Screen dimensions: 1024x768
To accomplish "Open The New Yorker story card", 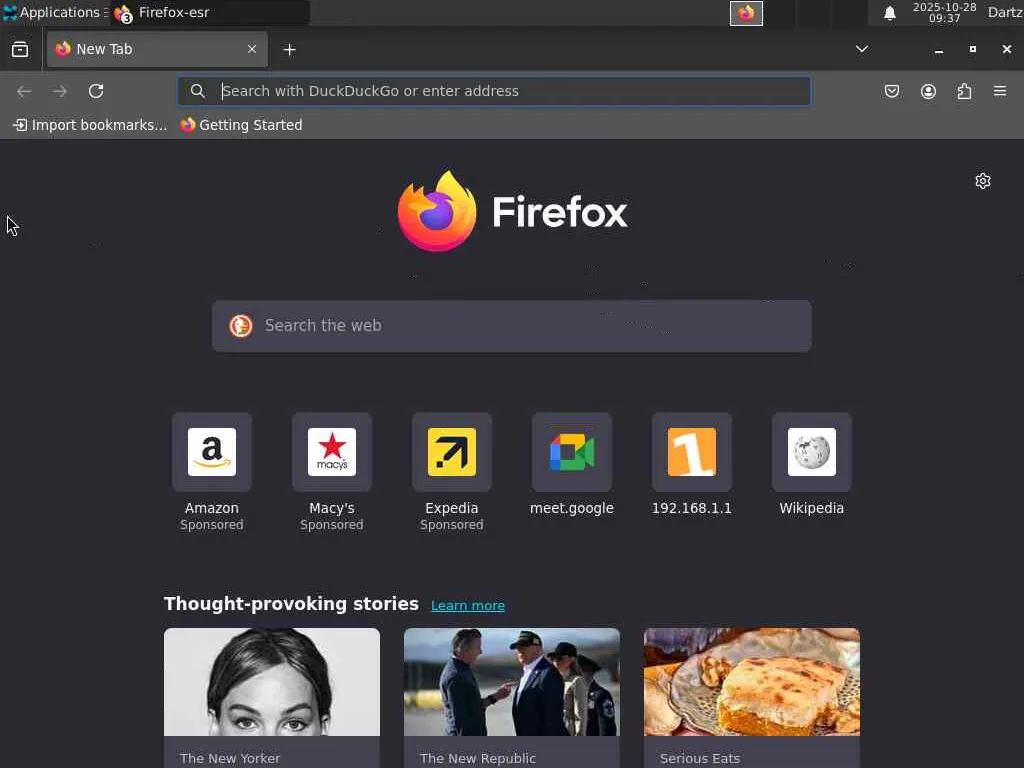I will tap(272, 697).
